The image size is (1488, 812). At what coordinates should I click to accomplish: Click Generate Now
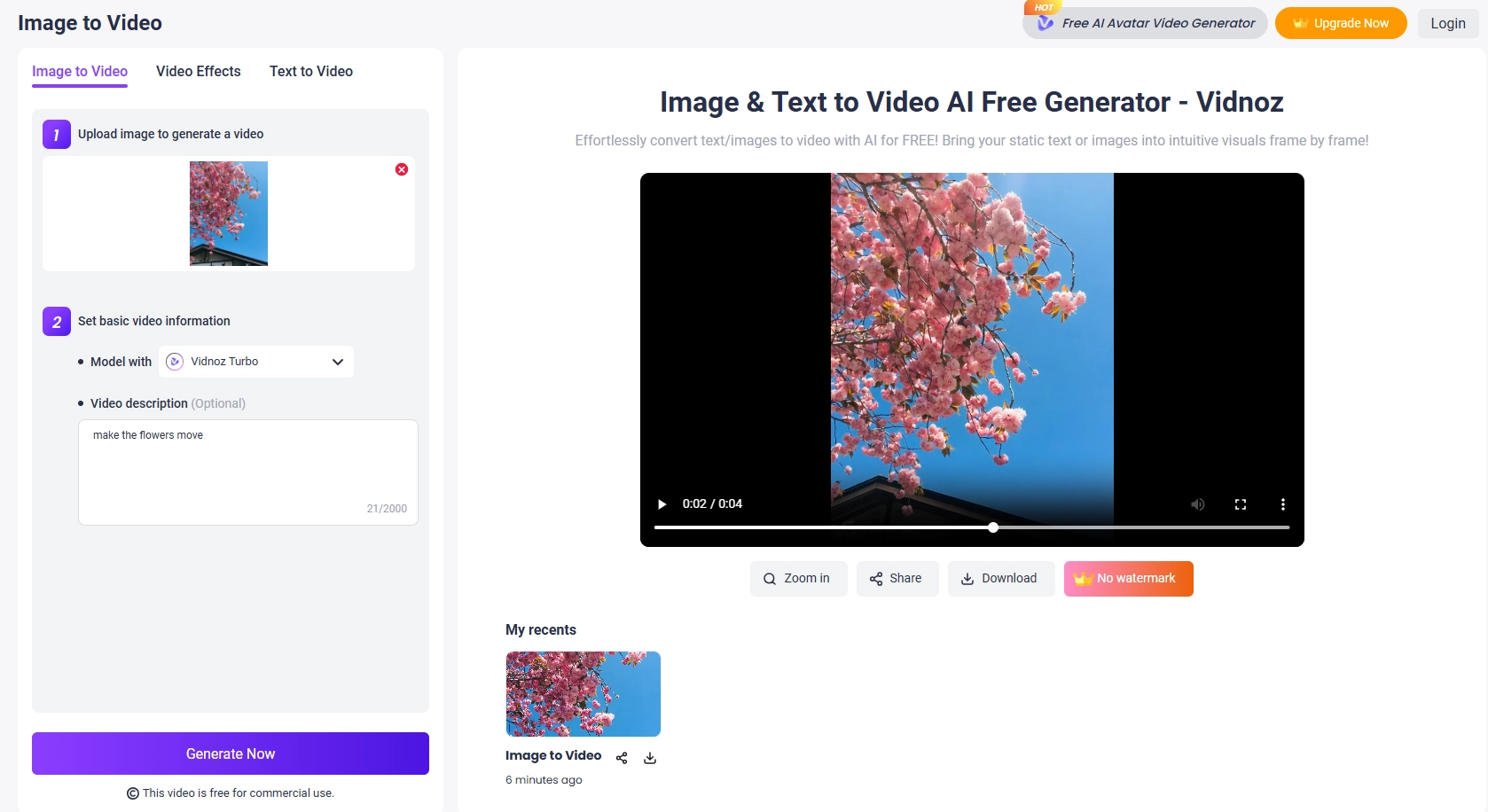click(x=230, y=753)
